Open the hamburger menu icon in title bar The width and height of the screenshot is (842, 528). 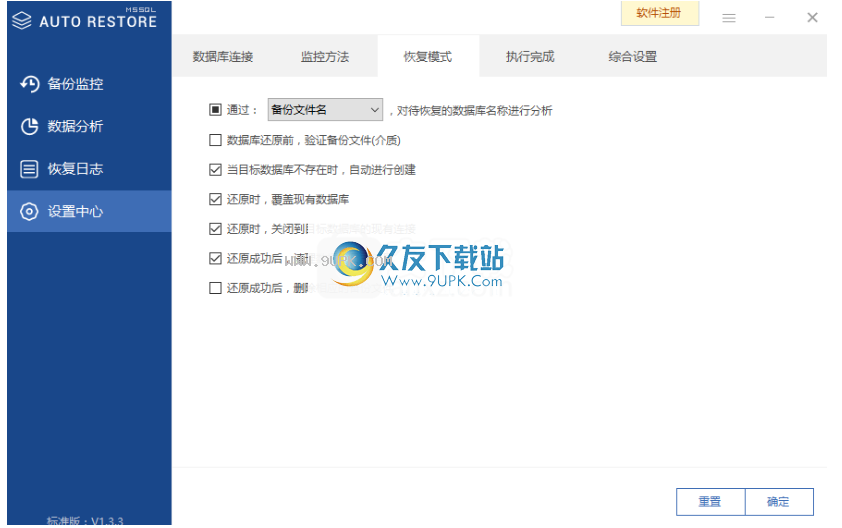(x=729, y=18)
